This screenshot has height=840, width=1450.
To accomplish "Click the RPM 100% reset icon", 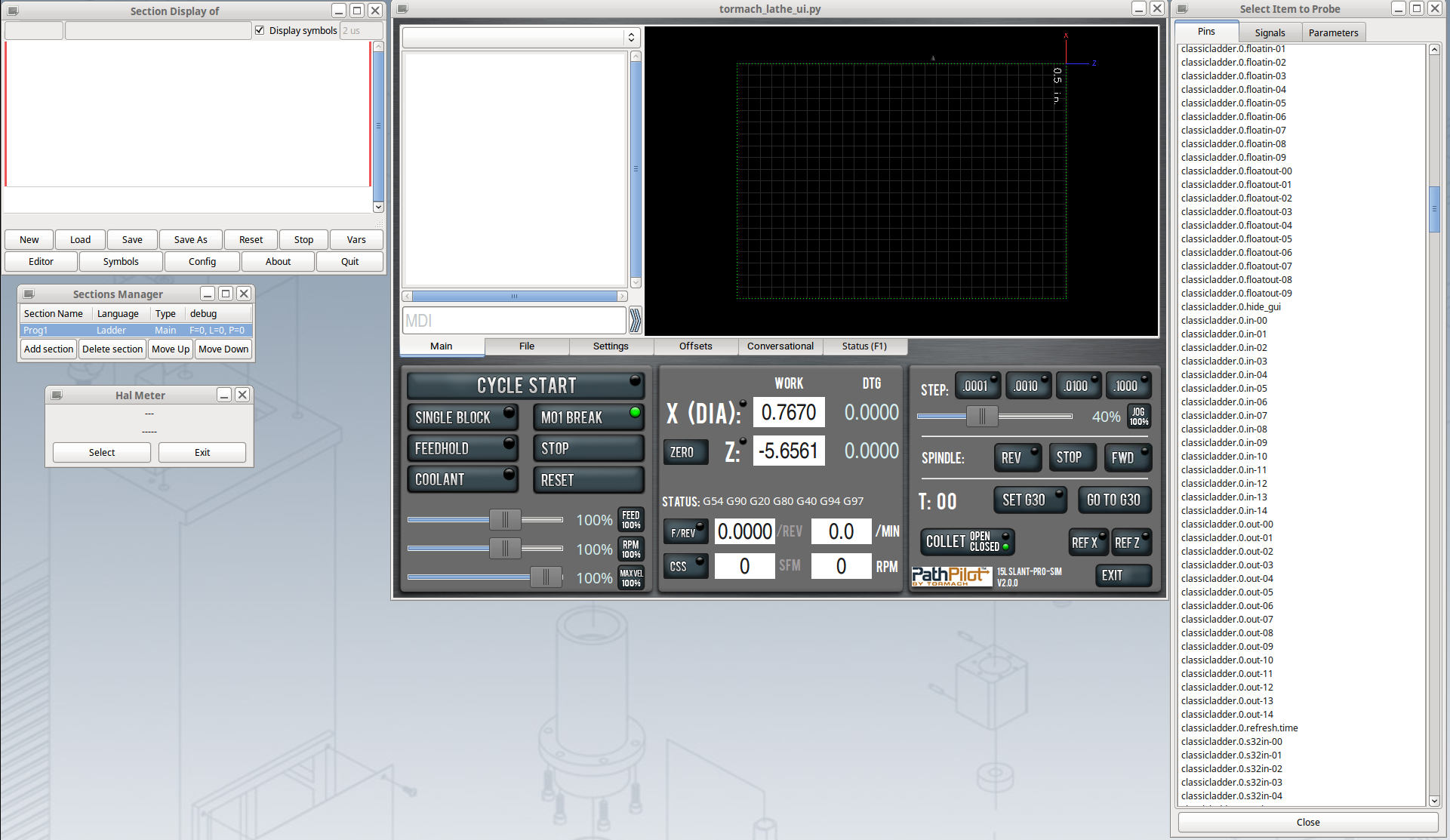I will [631, 549].
